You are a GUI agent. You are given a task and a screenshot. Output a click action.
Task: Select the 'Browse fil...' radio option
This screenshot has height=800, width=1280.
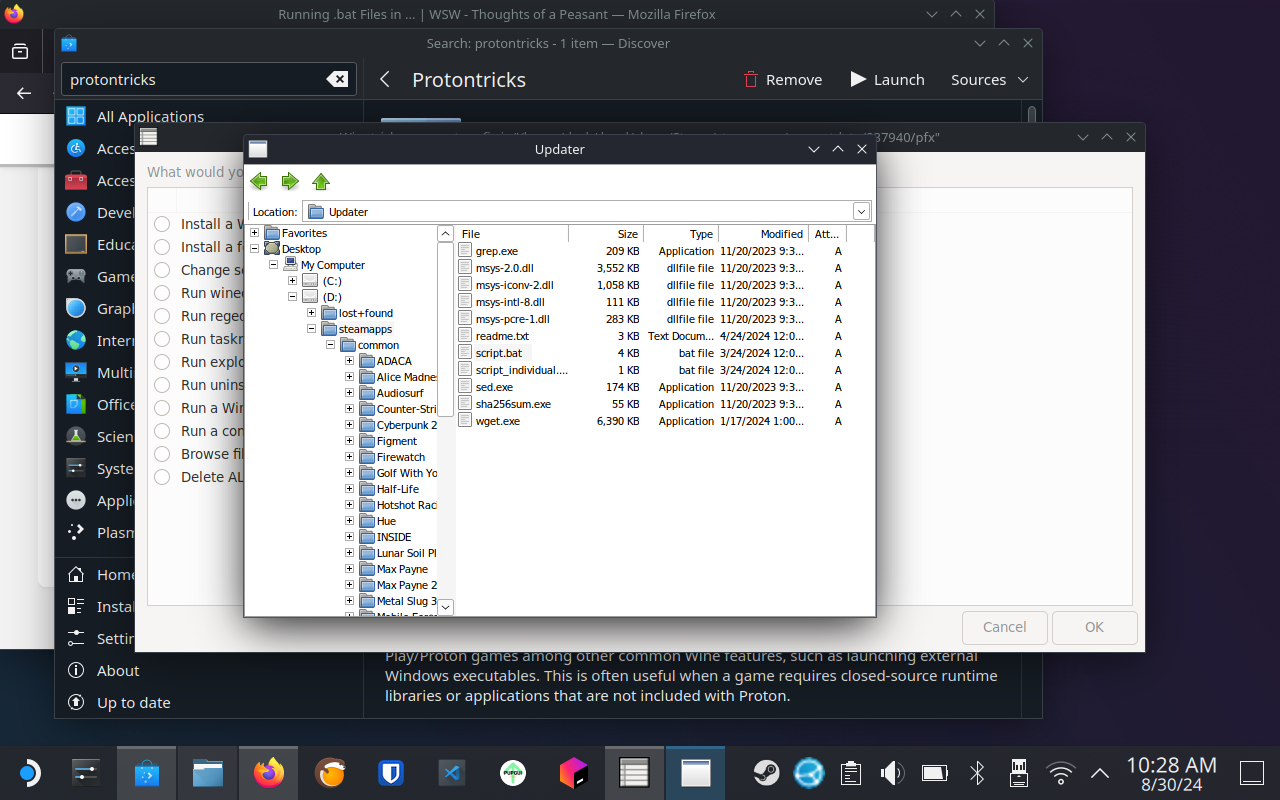click(162, 454)
